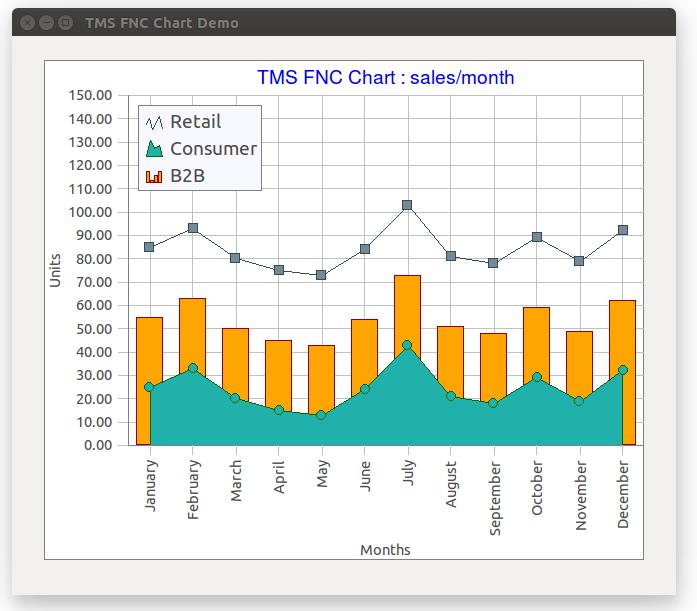Click the Consumer circle marker for January
The image size is (697, 611).
(149, 387)
